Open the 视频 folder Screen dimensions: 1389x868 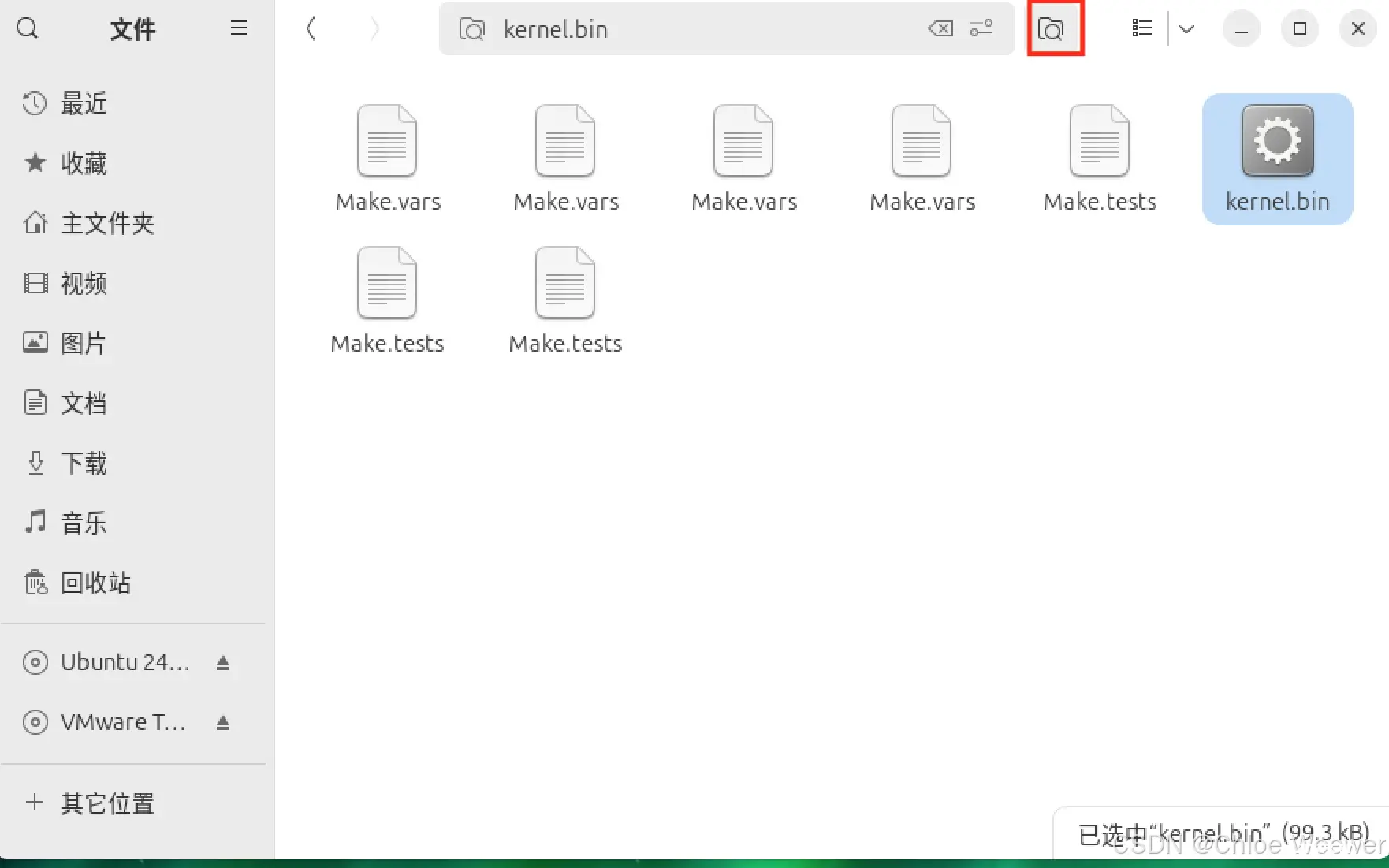[137, 283]
